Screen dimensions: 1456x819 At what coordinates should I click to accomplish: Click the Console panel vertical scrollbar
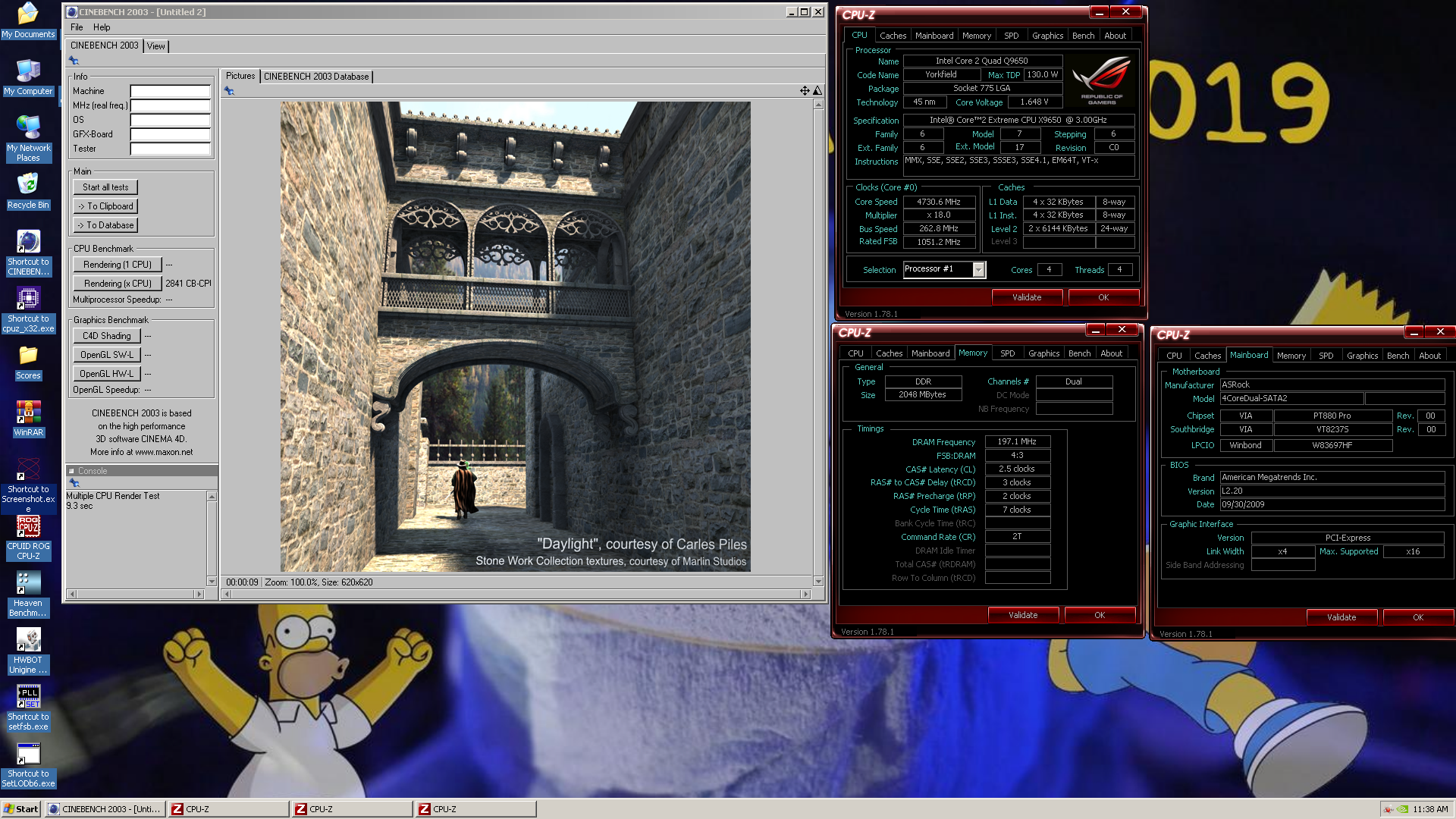click(x=212, y=538)
